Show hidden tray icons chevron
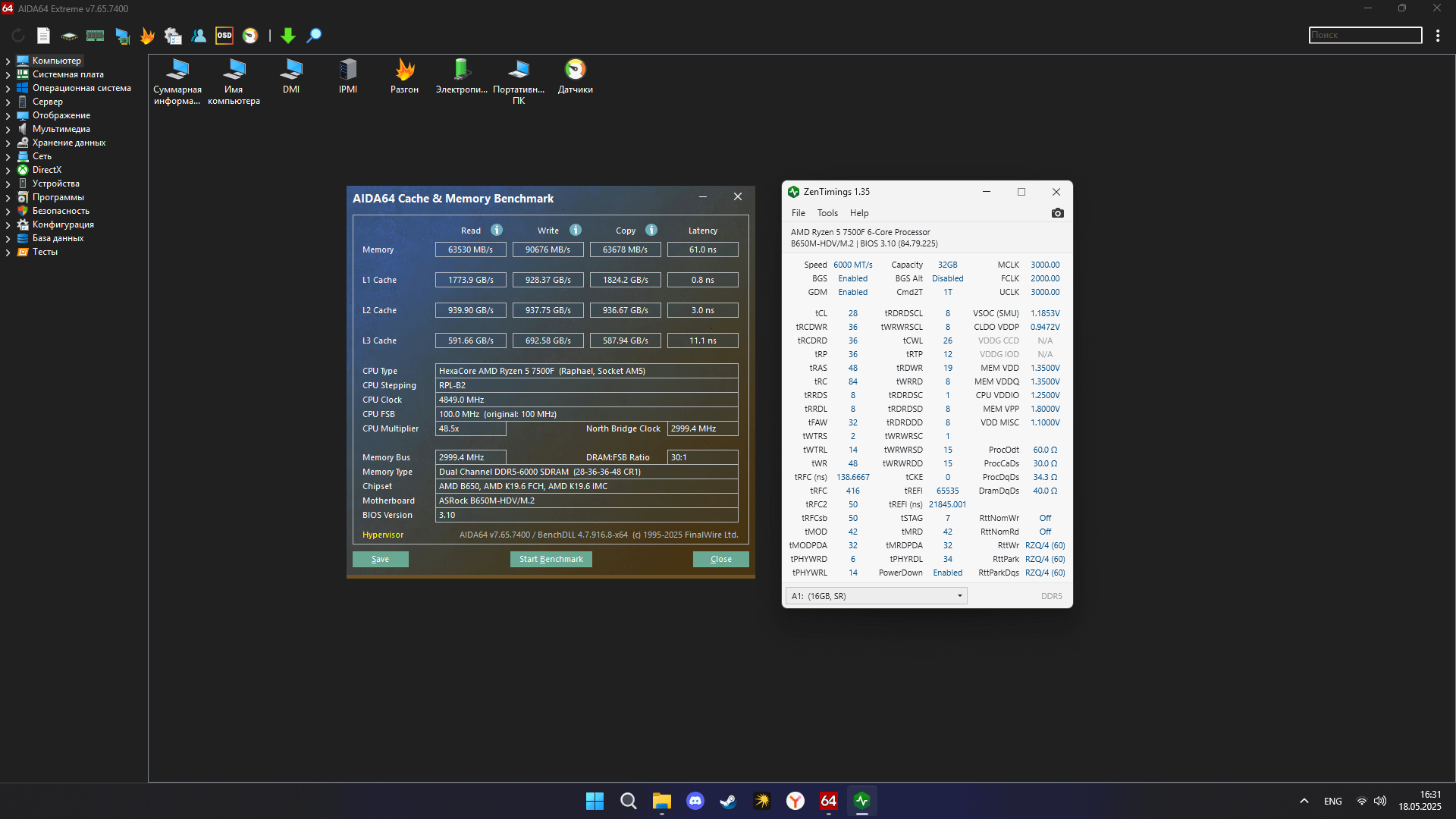Viewport: 1456px width, 819px height. pos(1304,801)
